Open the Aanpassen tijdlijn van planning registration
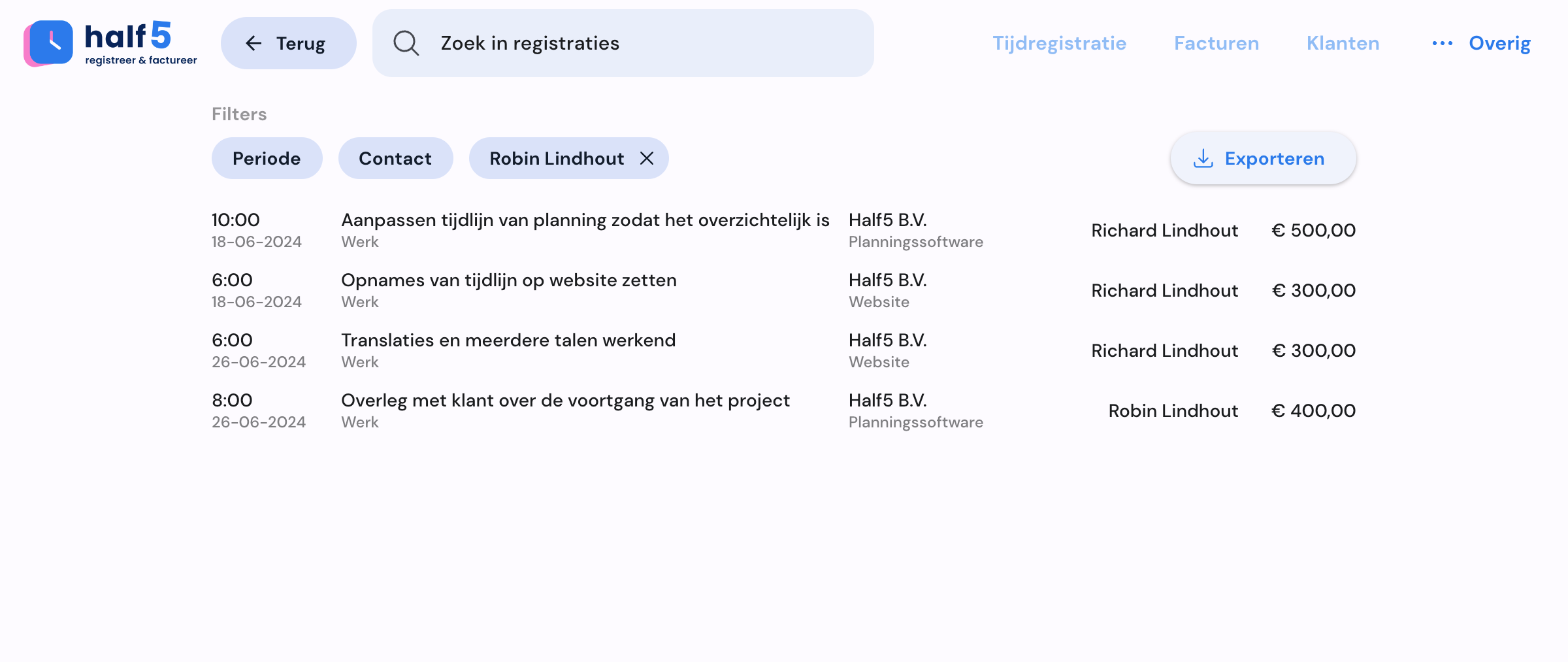The height and width of the screenshot is (662, 1568). [x=783, y=230]
